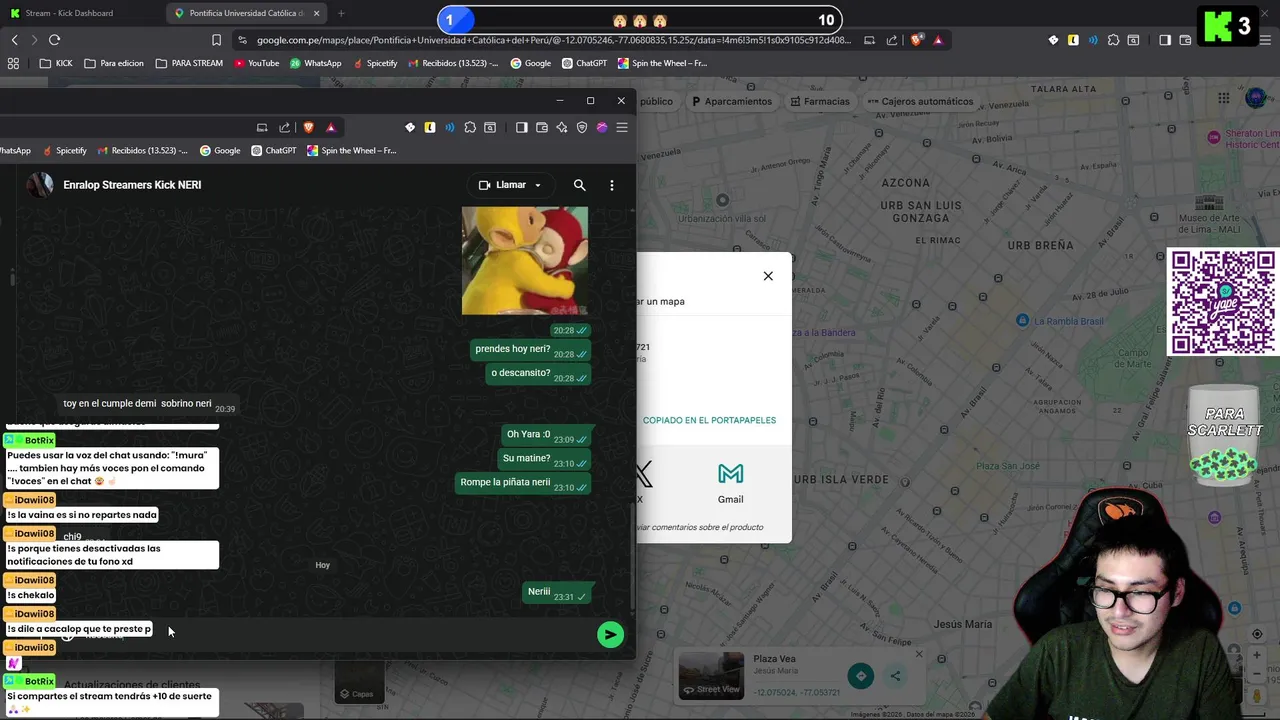The height and width of the screenshot is (720, 1280).
Task: Open the Para edicion bookmark folder
Action: click(x=114, y=63)
